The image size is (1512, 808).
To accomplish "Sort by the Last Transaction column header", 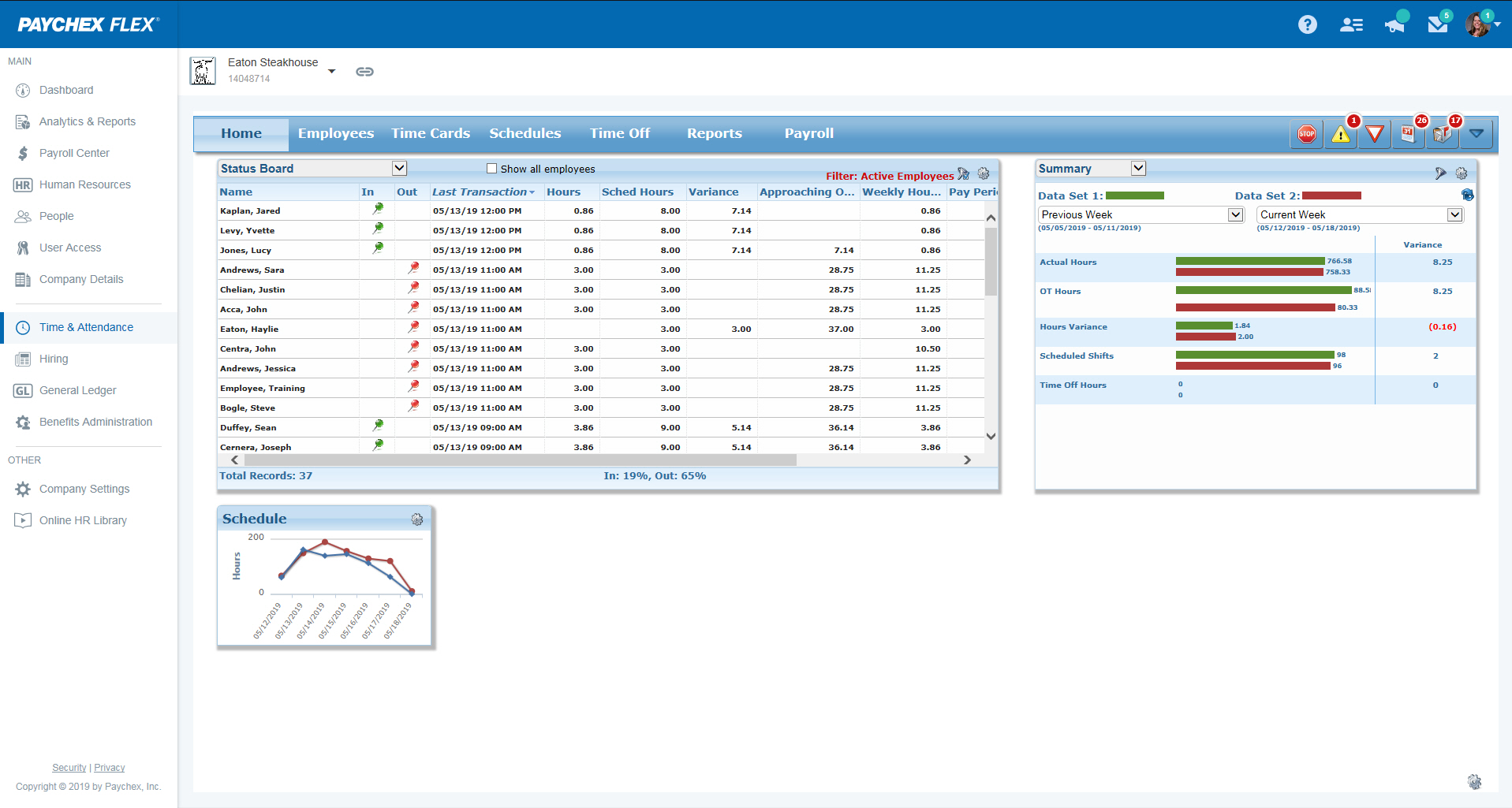I will click(x=480, y=192).
